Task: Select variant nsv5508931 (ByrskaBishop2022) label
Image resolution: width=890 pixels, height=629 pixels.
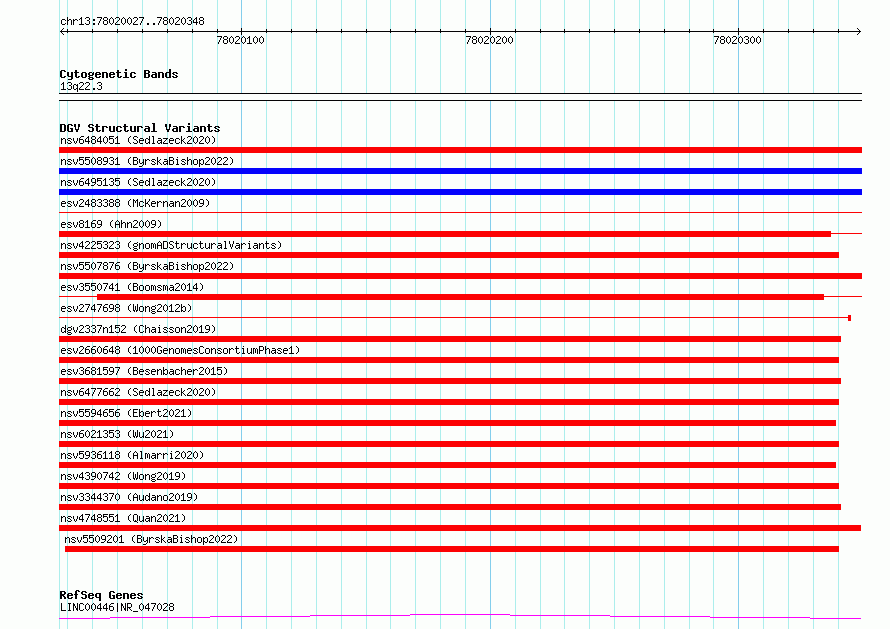Action: tap(147, 161)
